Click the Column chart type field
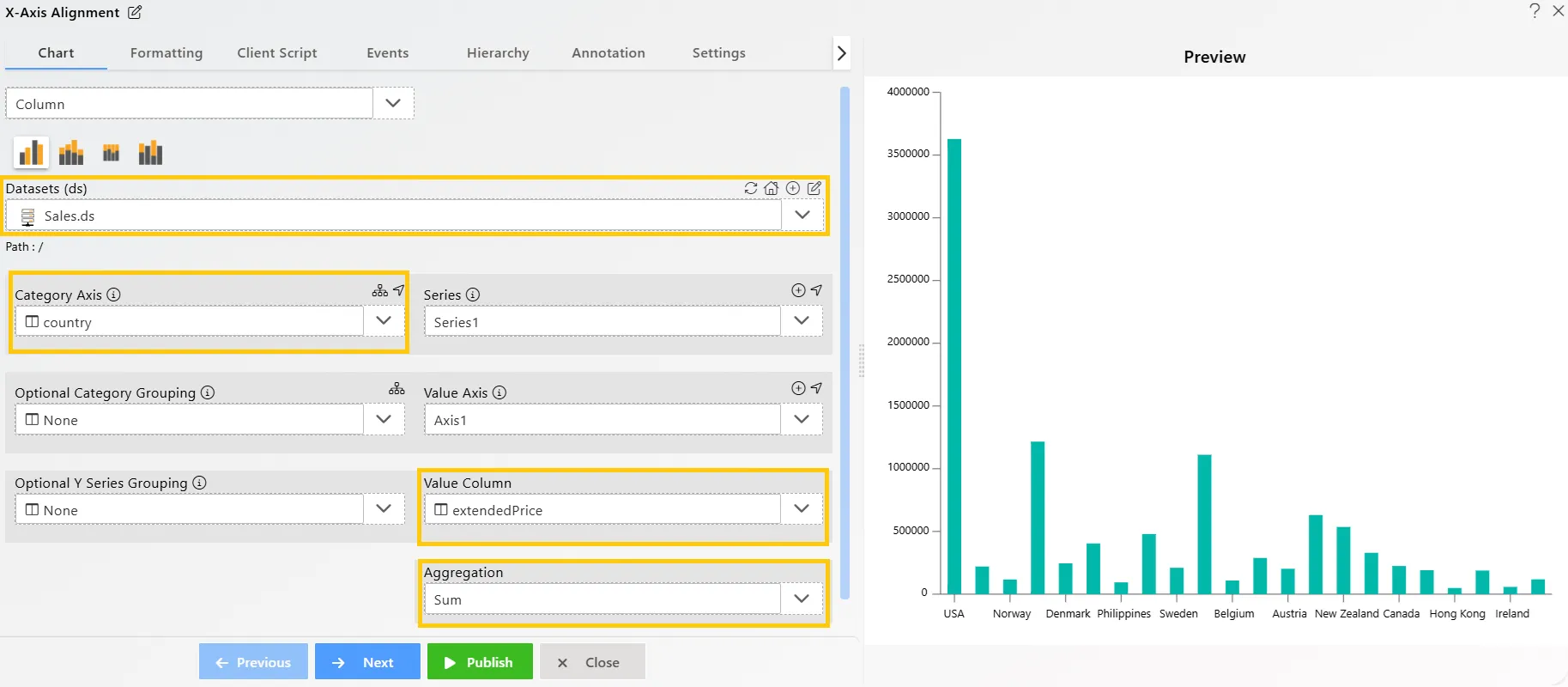 coord(190,103)
